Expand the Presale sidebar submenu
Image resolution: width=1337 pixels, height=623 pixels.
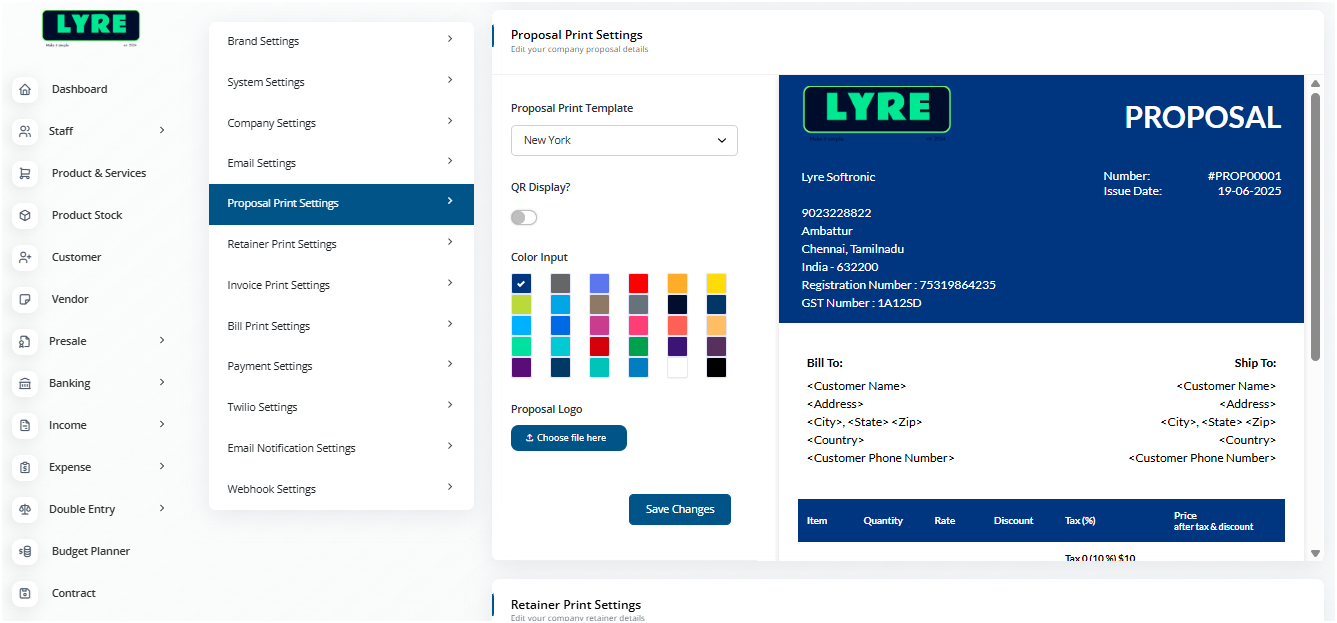(162, 341)
